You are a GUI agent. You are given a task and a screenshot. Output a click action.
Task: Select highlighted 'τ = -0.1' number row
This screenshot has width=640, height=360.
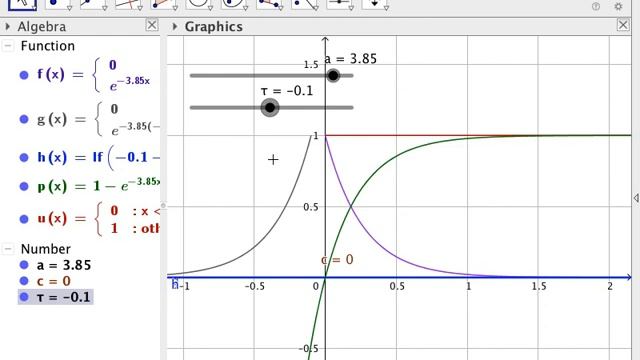click(x=56, y=297)
